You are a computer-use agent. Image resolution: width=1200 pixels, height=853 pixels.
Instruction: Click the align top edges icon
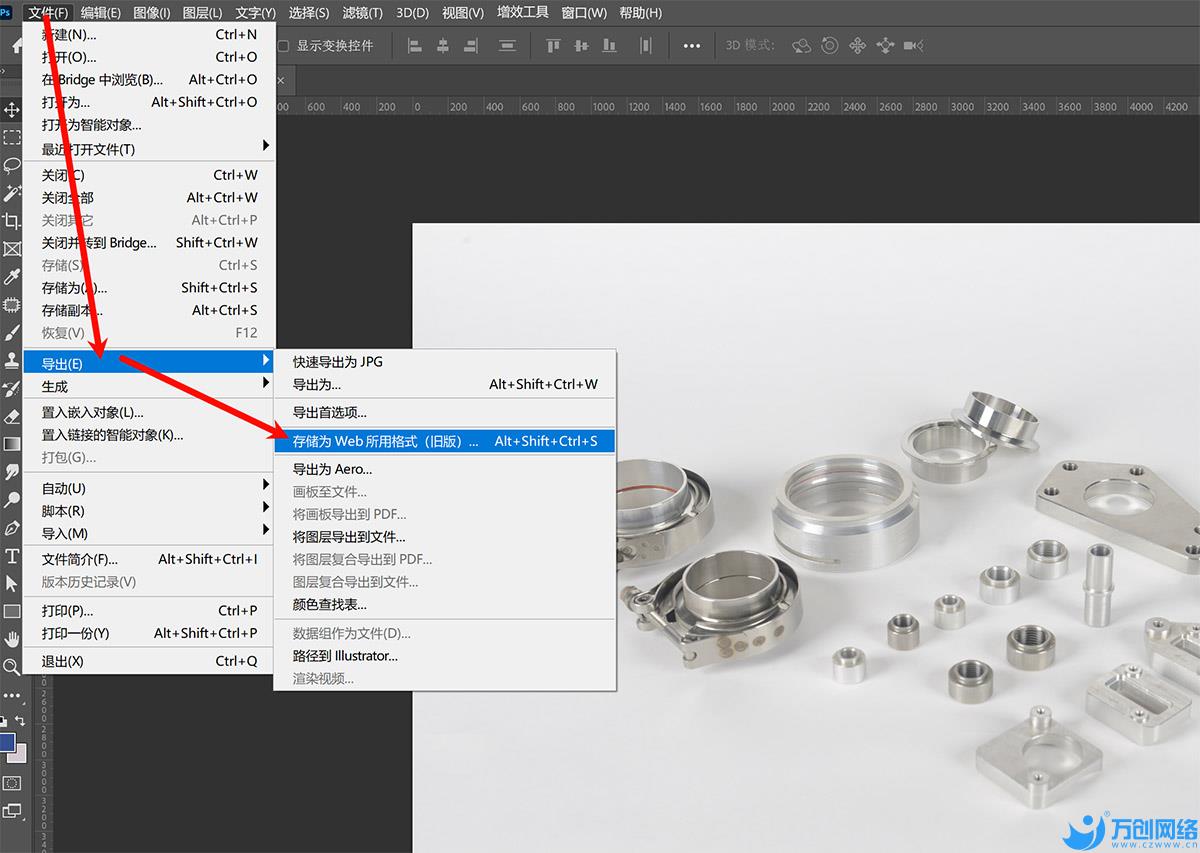[553, 46]
